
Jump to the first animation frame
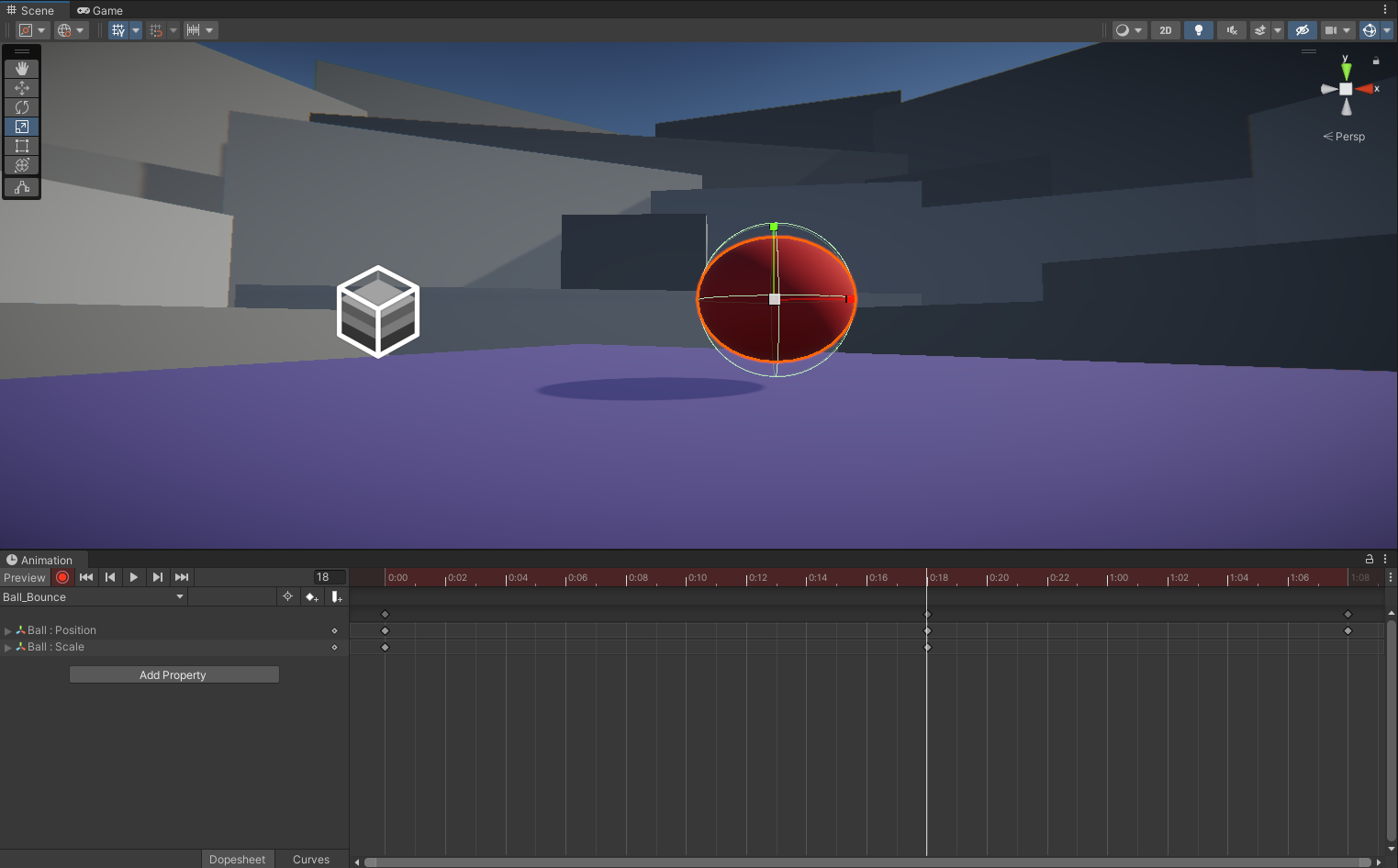coord(86,577)
